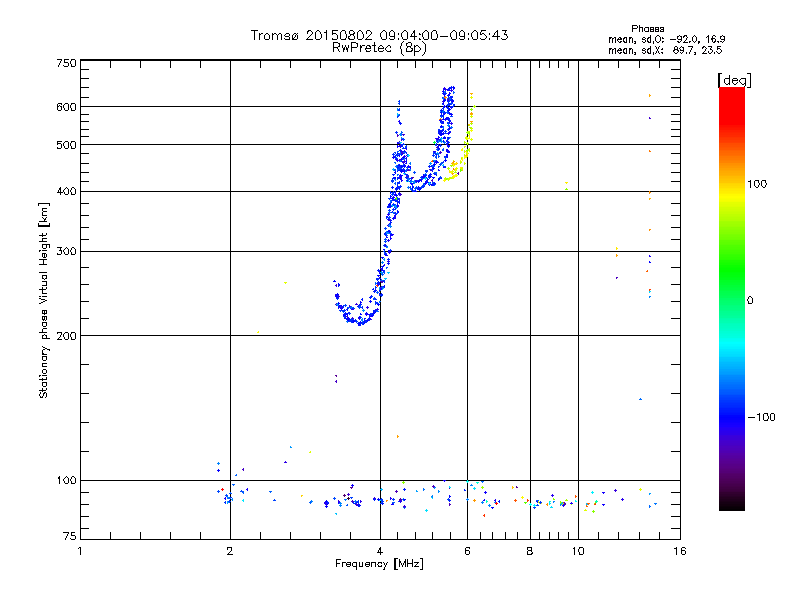The height and width of the screenshot is (600, 800).
Task: Click the x-axis '16' tick label
Action: pos(680,551)
